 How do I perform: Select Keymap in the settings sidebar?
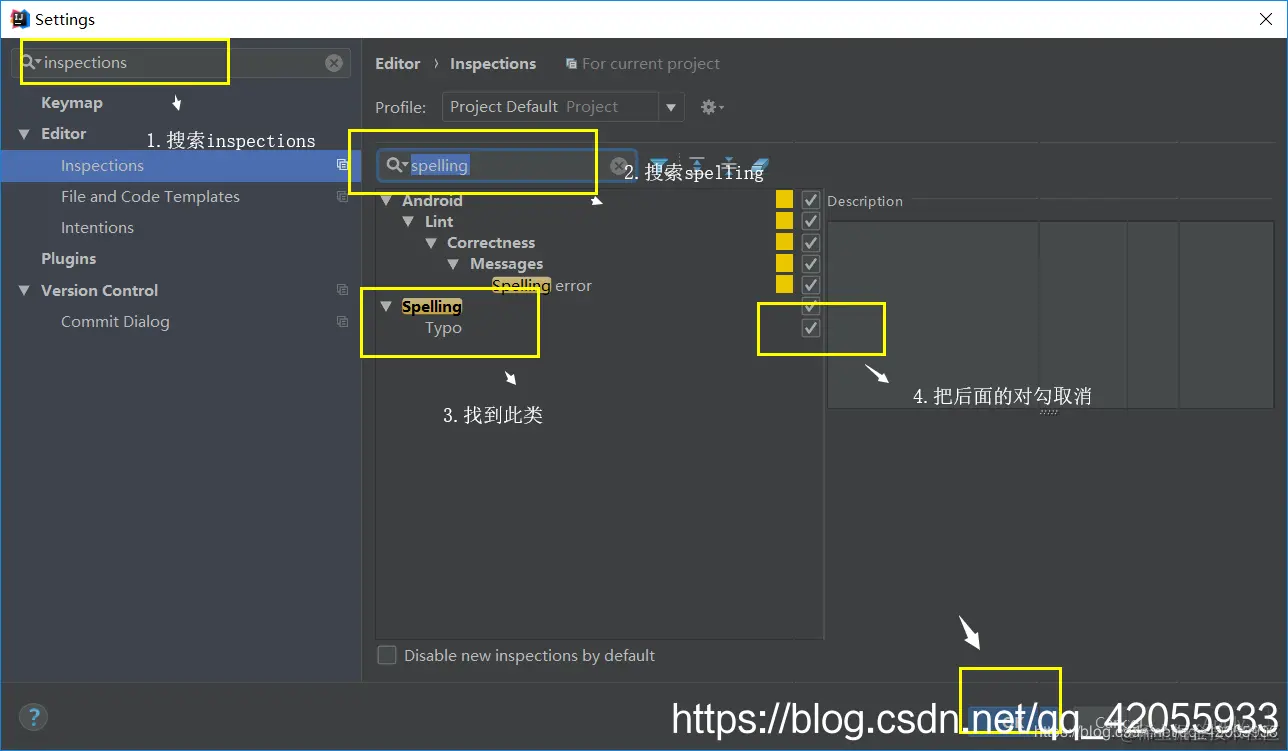(x=73, y=102)
